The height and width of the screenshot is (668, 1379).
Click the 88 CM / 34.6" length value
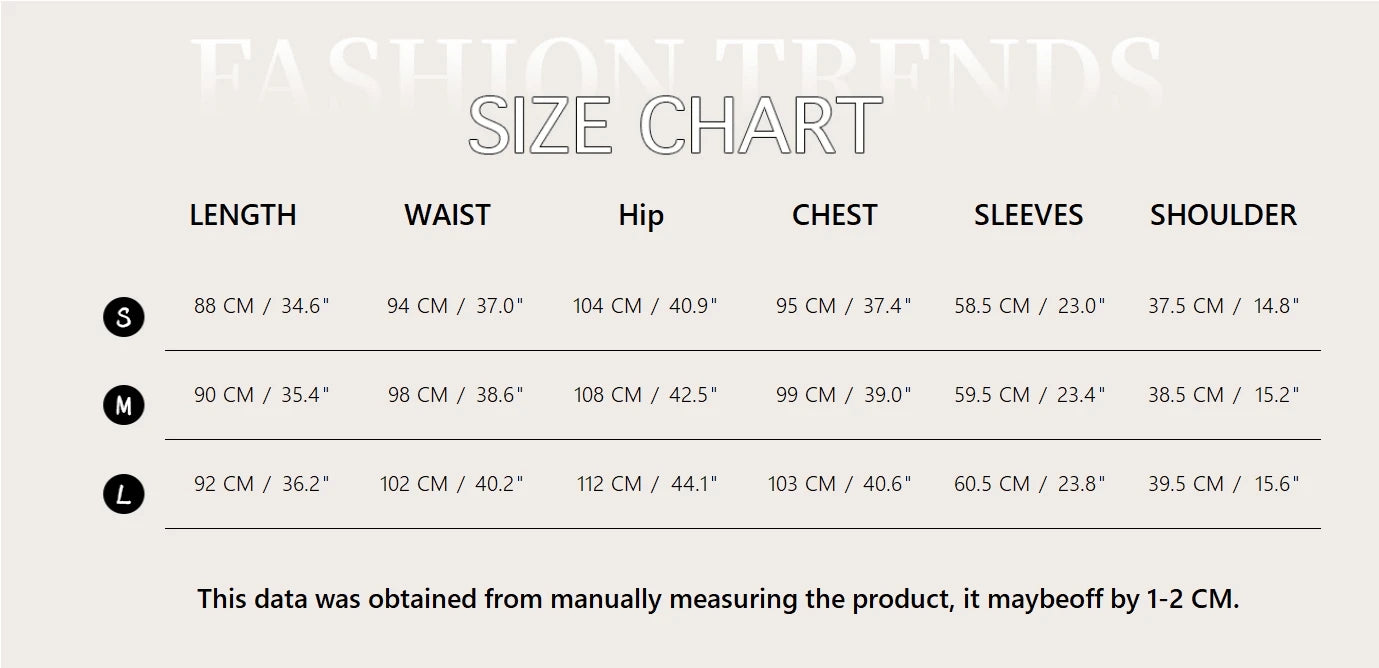pyautogui.click(x=261, y=306)
